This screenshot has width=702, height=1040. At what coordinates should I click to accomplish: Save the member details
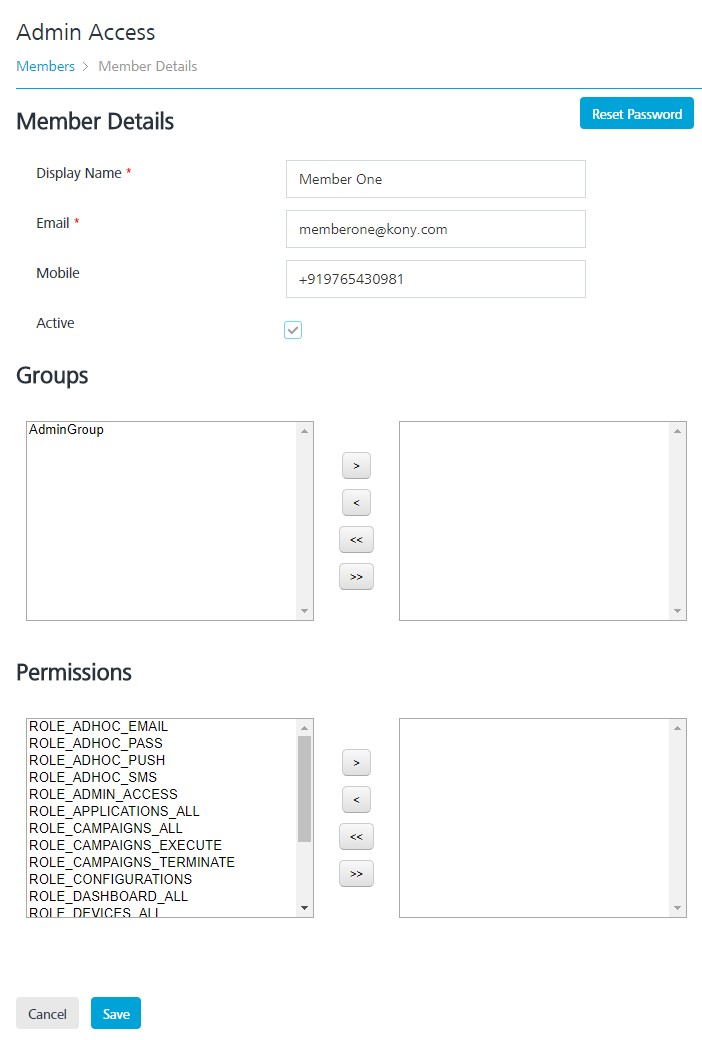(x=116, y=1013)
